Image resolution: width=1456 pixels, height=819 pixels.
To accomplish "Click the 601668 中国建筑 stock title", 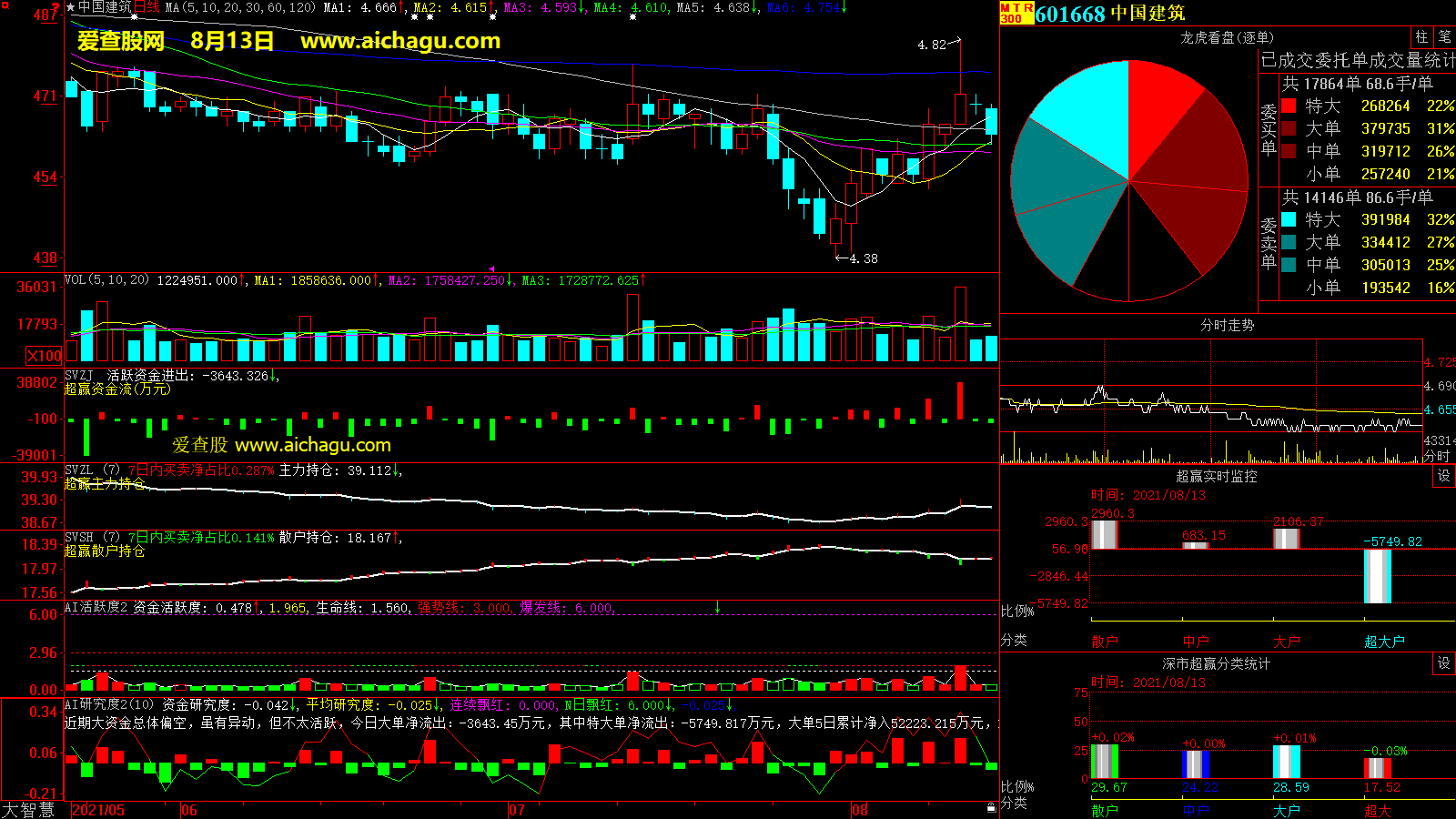I will 1110,14.
